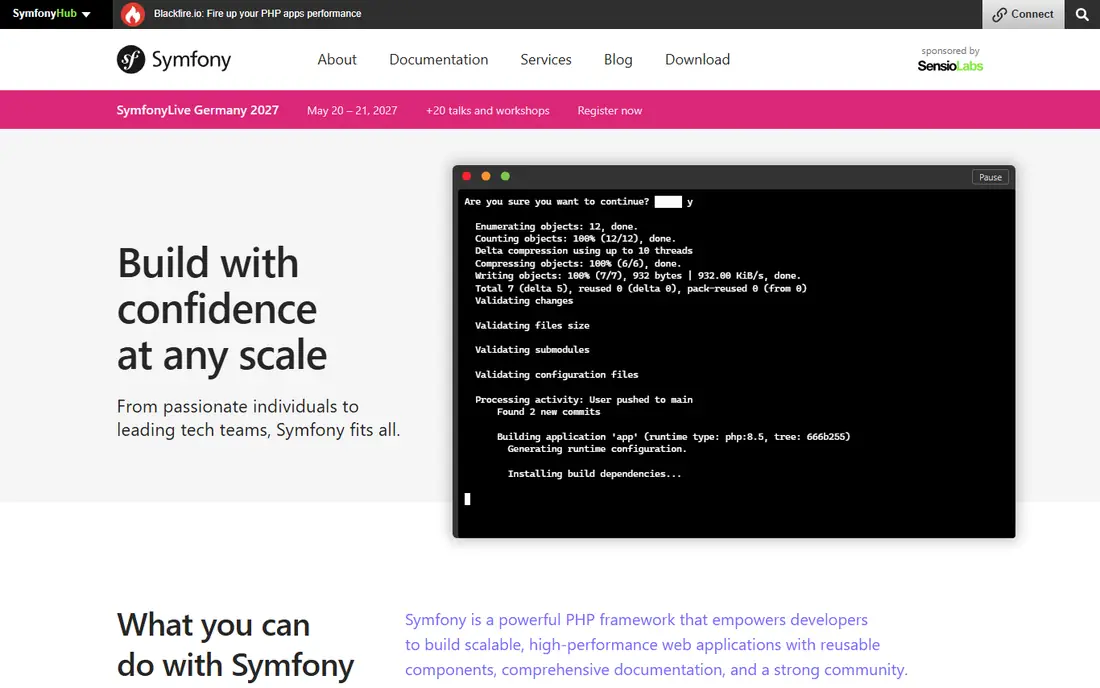1100x688 pixels.
Task: Click Register now in the banner
Action: (x=610, y=111)
